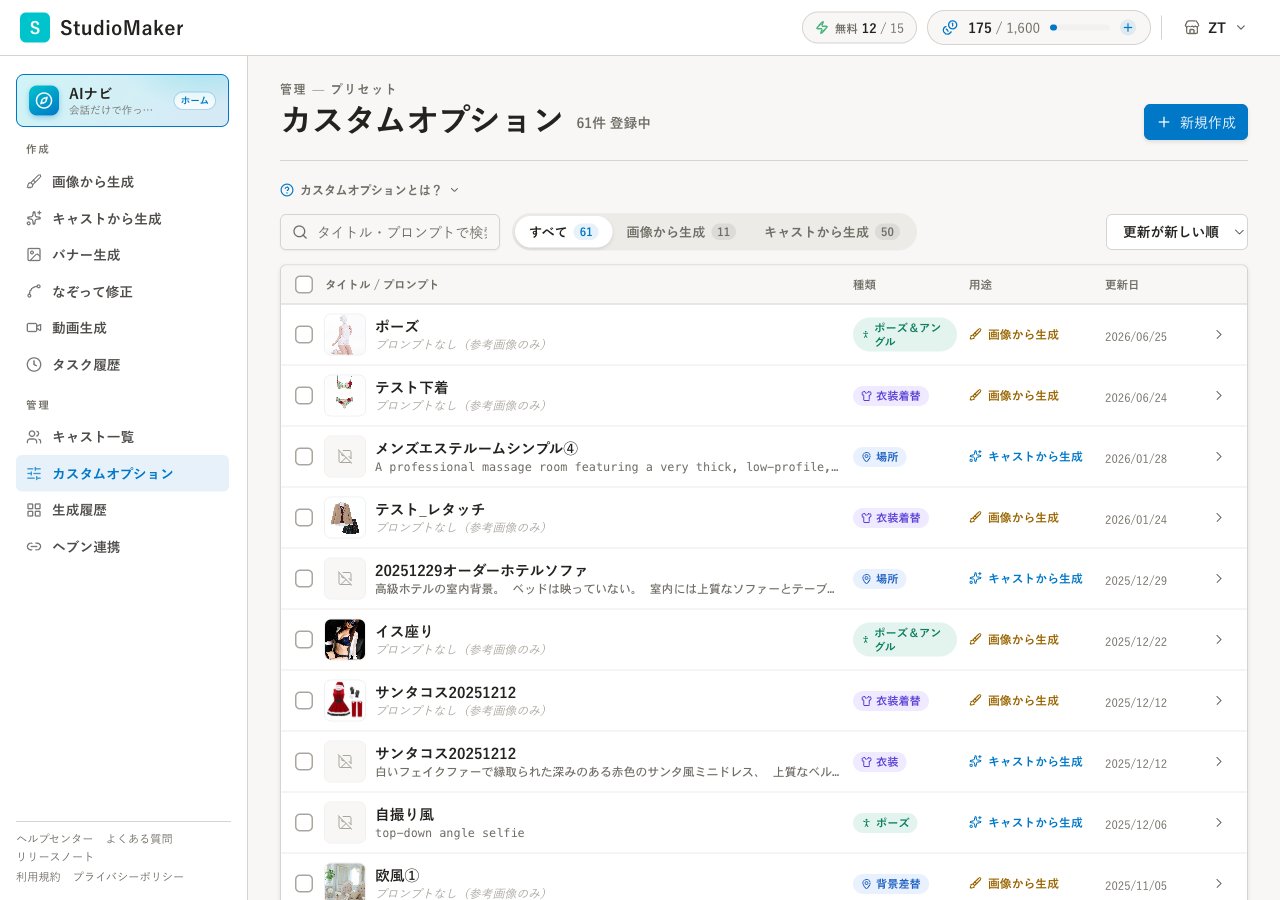Click the empty image placeholder for メンズエステルームシンプル④

(x=345, y=457)
